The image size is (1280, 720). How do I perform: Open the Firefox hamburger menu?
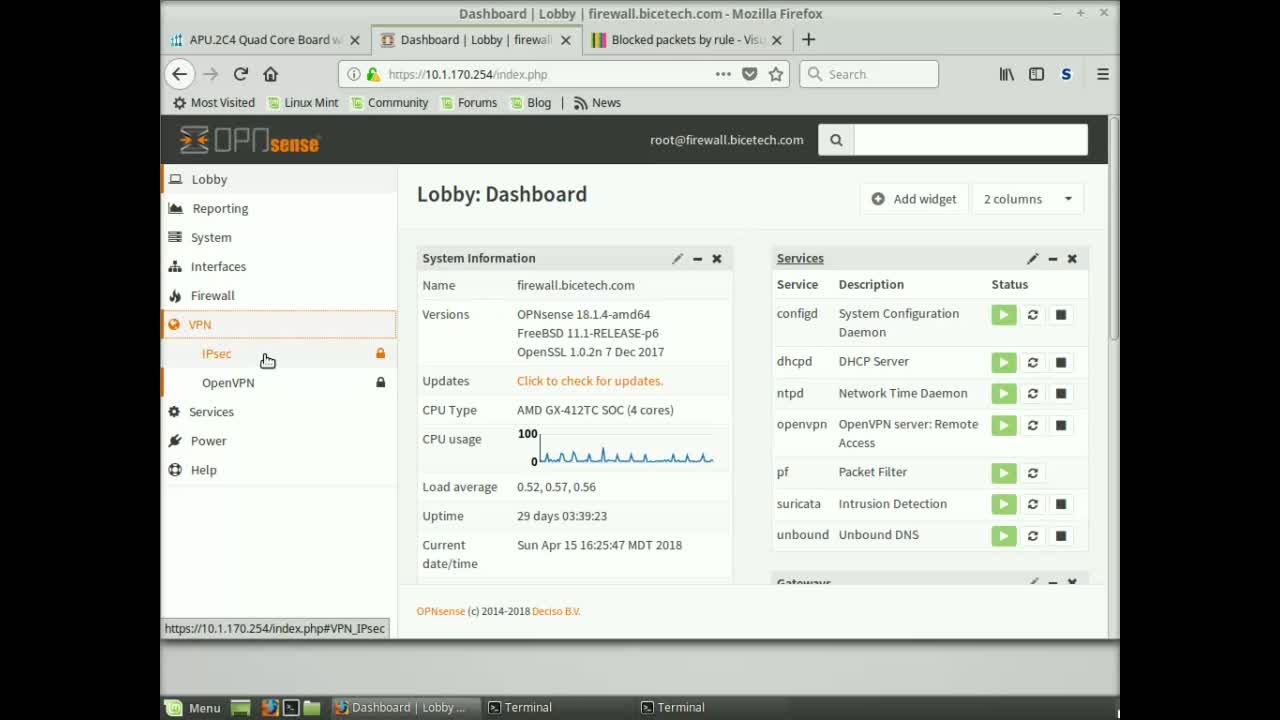[x=1103, y=74]
